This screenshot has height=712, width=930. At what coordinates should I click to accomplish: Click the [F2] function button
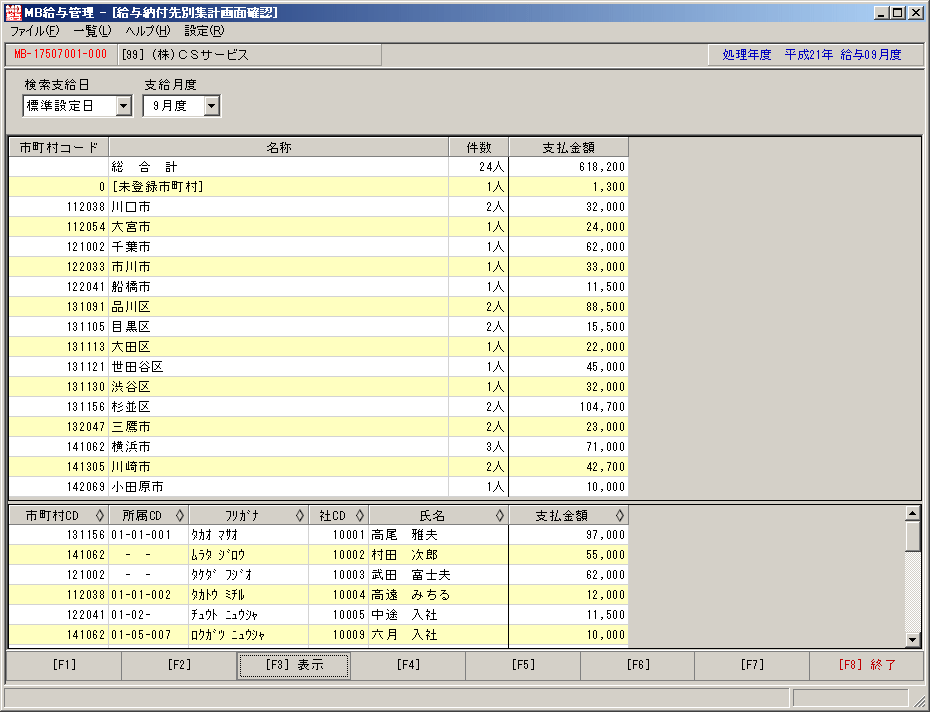tap(179, 665)
